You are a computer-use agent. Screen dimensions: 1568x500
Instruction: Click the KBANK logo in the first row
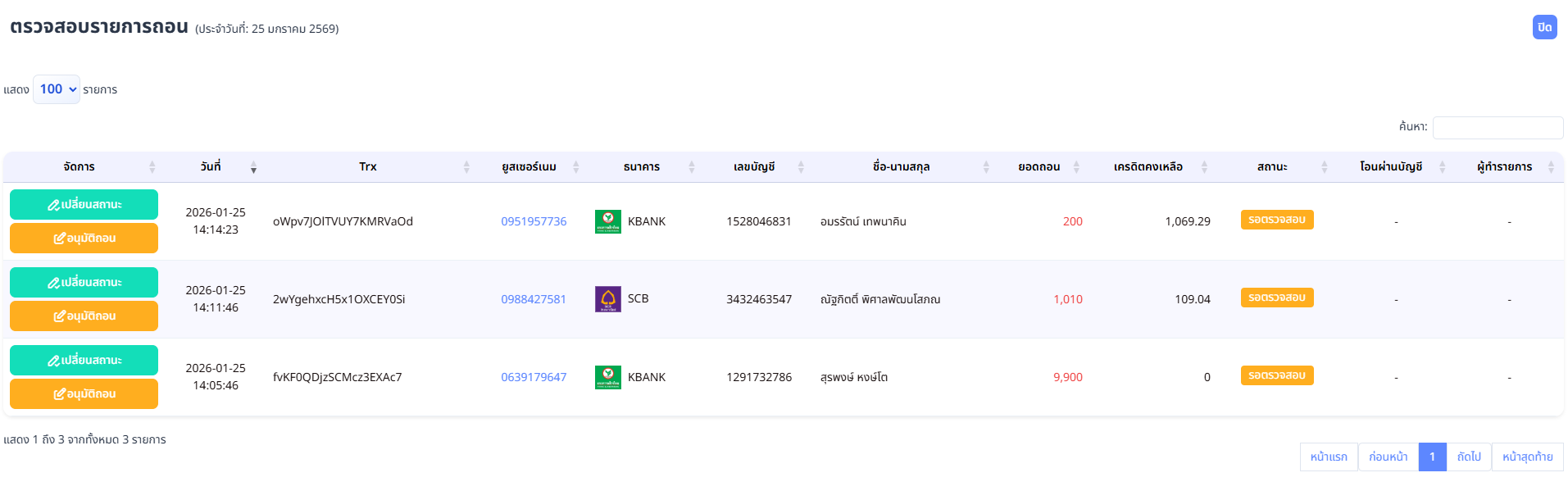pyautogui.click(x=607, y=221)
